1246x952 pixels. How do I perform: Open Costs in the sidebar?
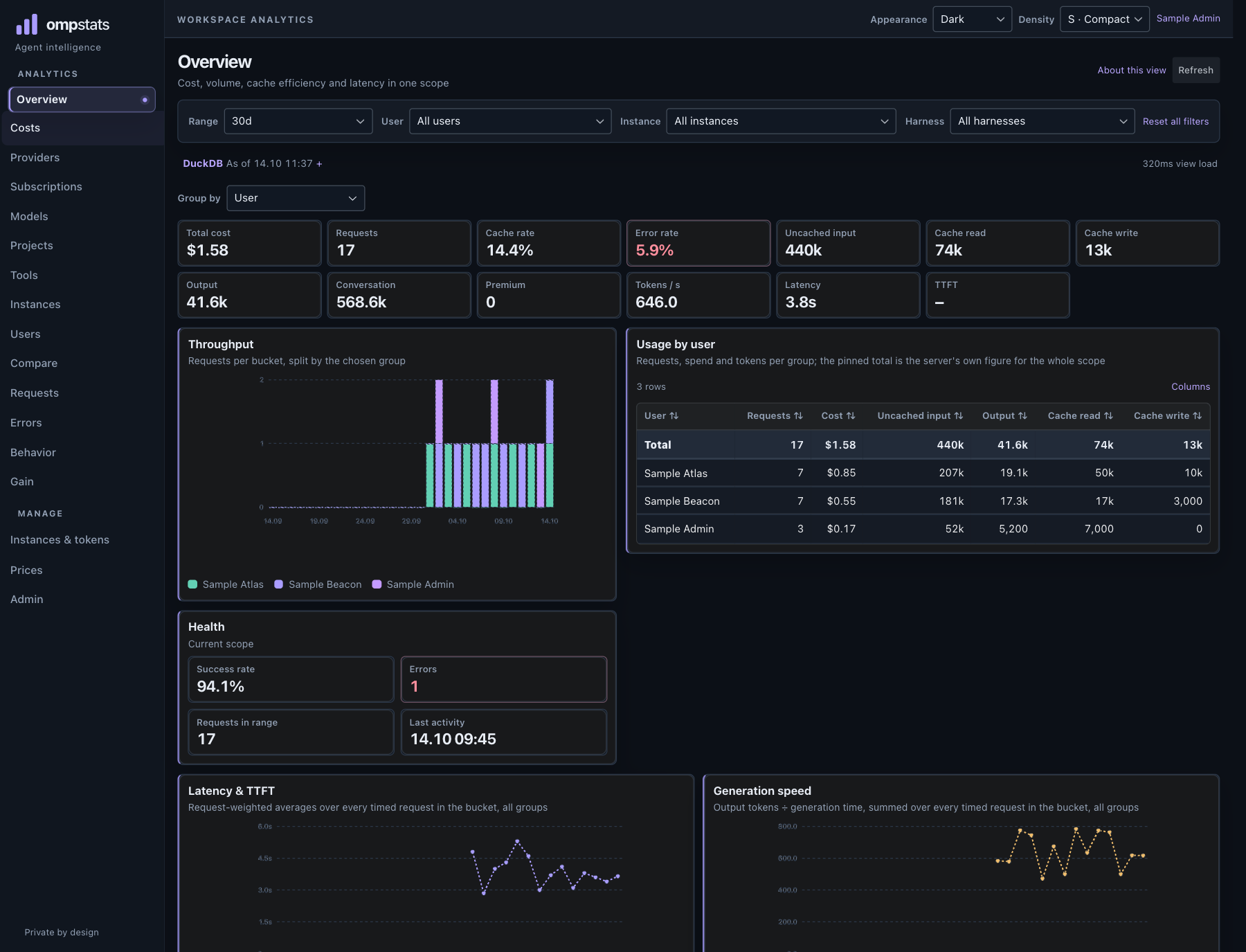click(x=82, y=128)
